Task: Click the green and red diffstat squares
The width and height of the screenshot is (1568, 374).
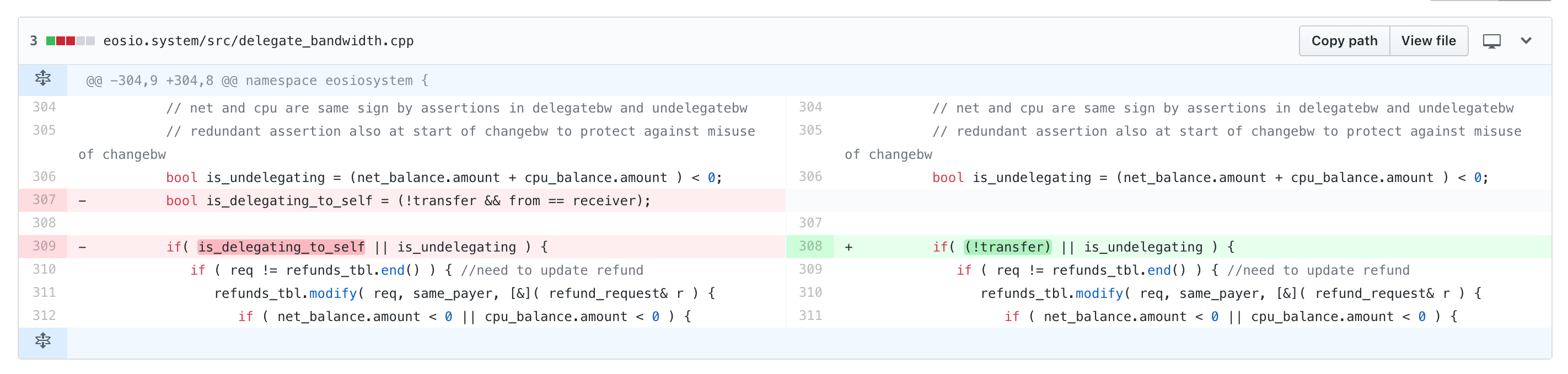Action: [x=71, y=41]
